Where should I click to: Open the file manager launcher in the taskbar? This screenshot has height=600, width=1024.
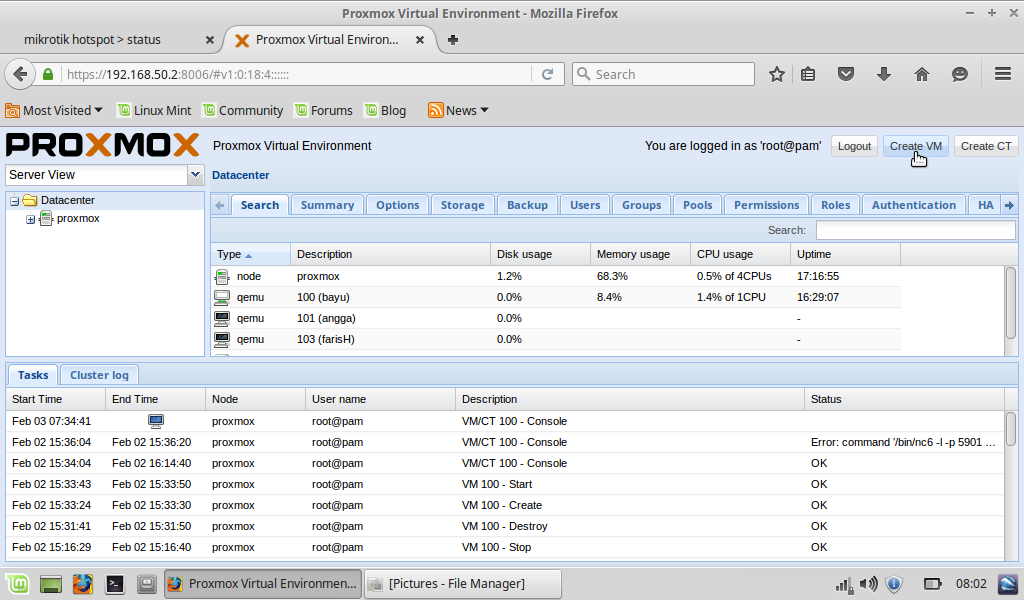coord(147,584)
